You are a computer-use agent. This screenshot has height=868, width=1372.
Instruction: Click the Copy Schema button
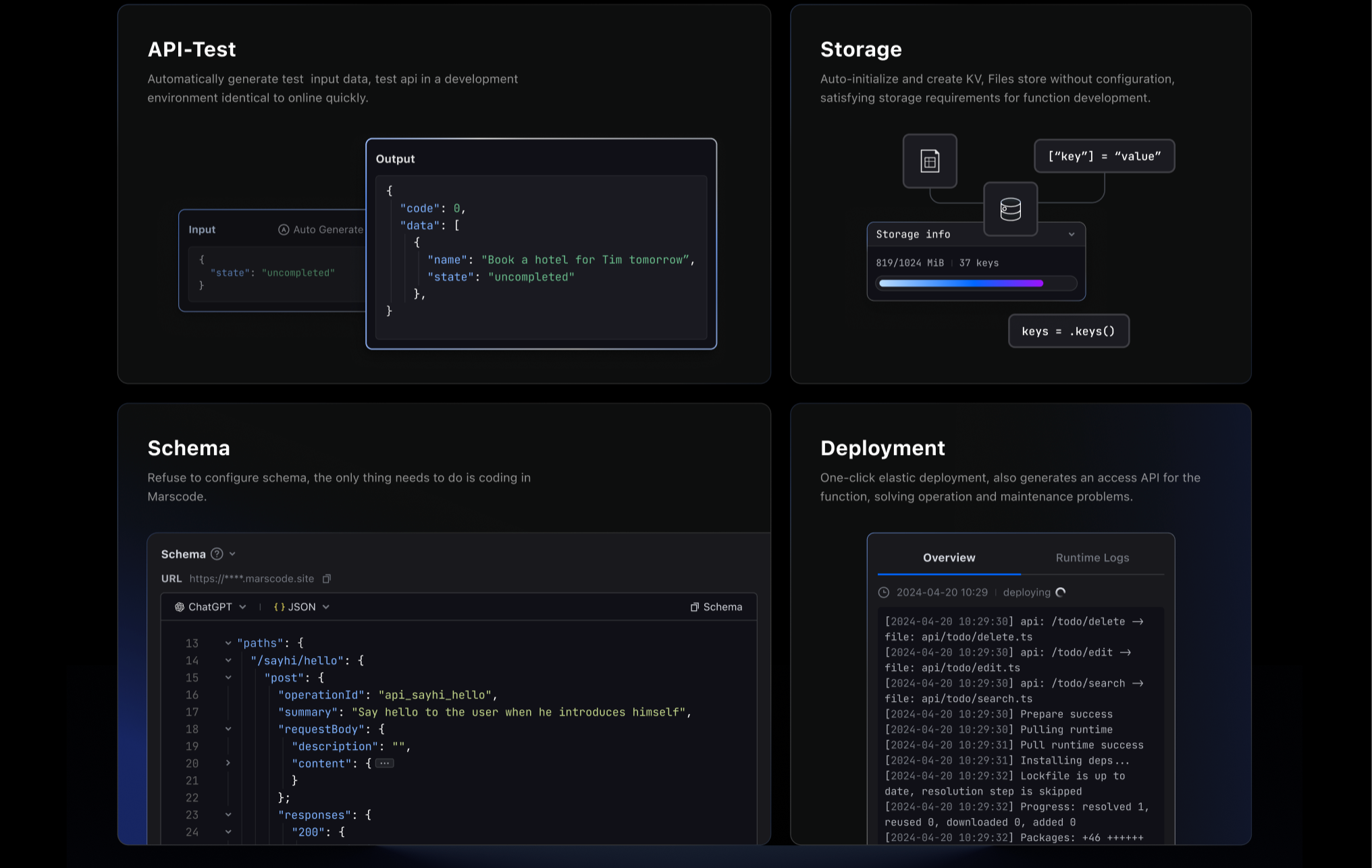[x=716, y=607]
